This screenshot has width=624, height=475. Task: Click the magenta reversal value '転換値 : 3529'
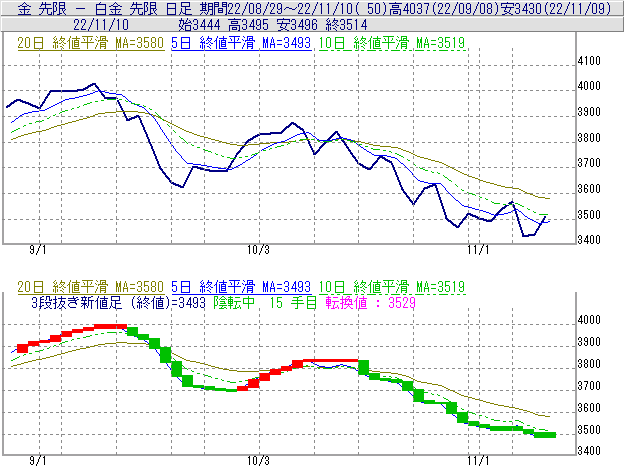[371, 303]
